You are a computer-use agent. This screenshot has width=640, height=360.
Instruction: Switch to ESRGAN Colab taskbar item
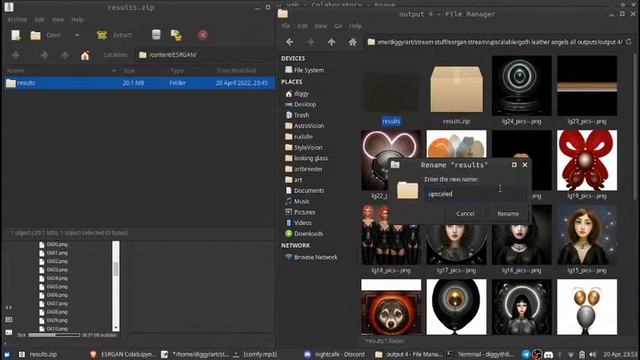123,354
